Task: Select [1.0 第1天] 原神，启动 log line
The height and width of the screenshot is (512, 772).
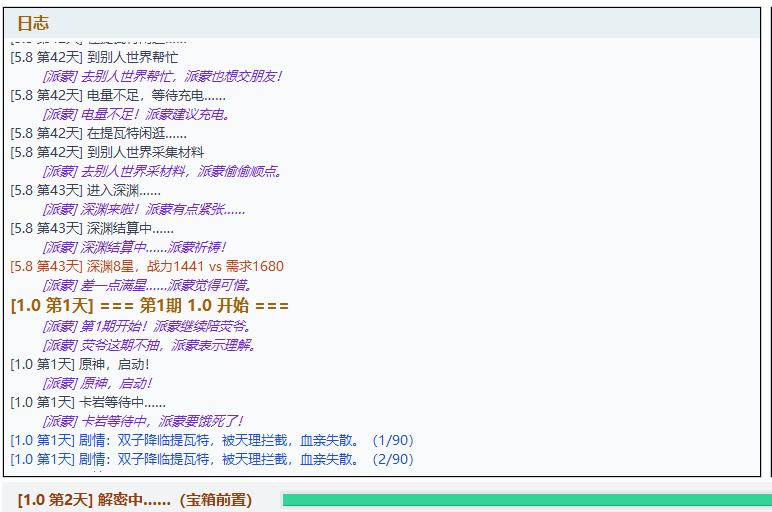Action: coord(80,364)
